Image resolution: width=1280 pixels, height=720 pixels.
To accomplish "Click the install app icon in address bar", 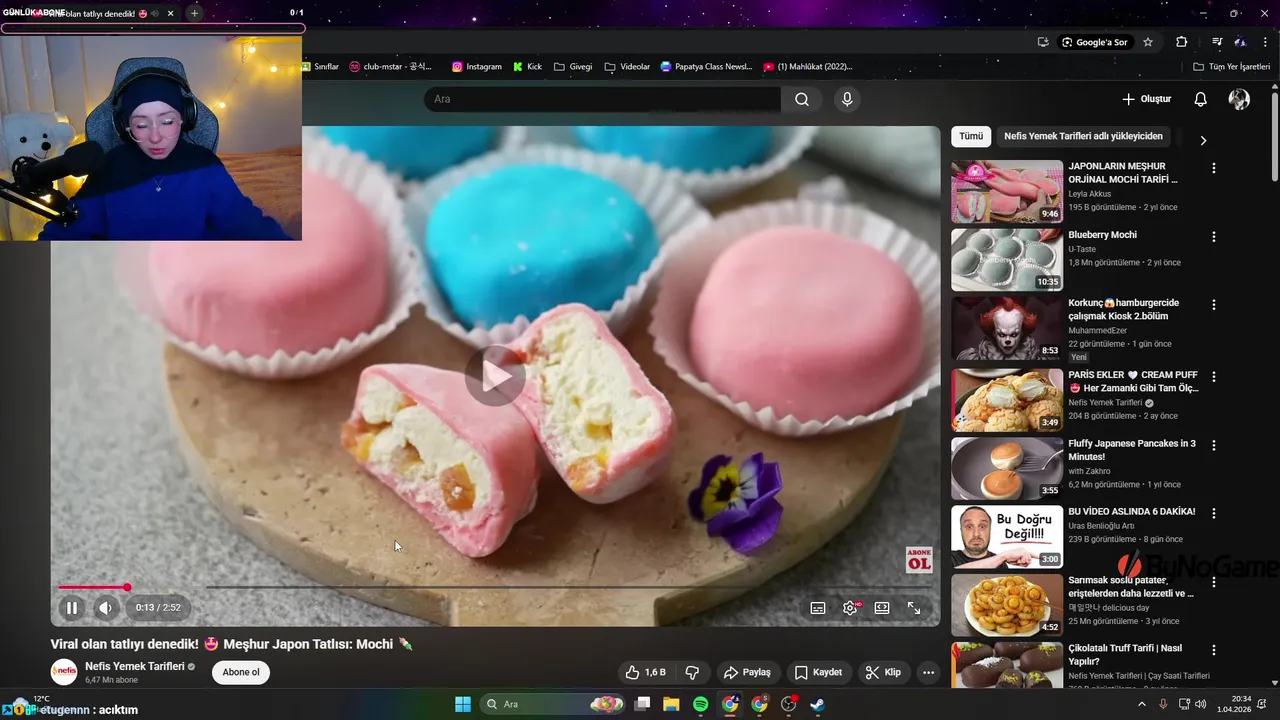I will click(1043, 42).
